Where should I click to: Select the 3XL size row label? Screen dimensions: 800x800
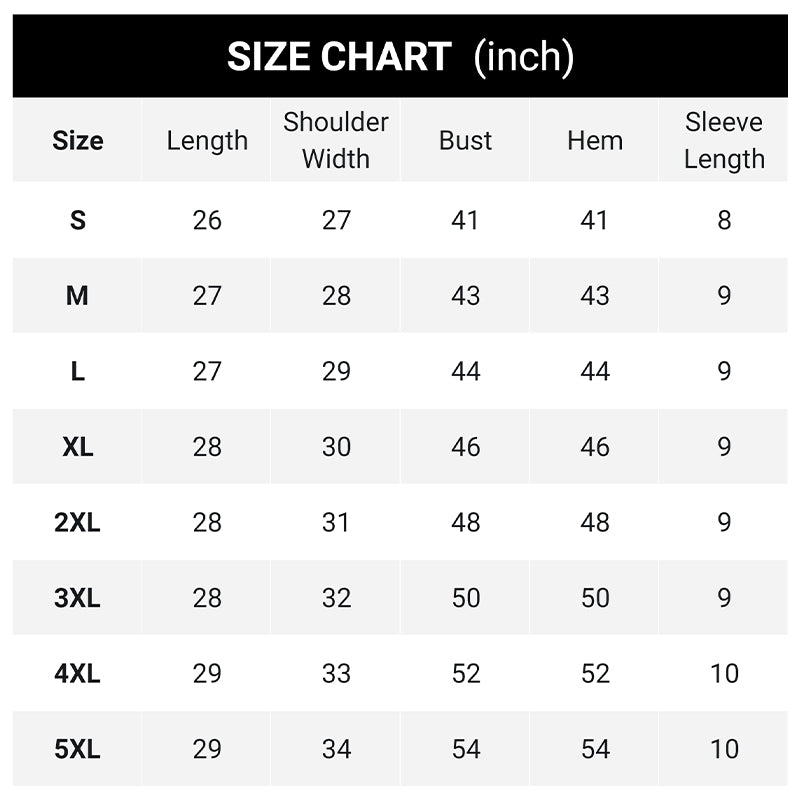(78, 598)
